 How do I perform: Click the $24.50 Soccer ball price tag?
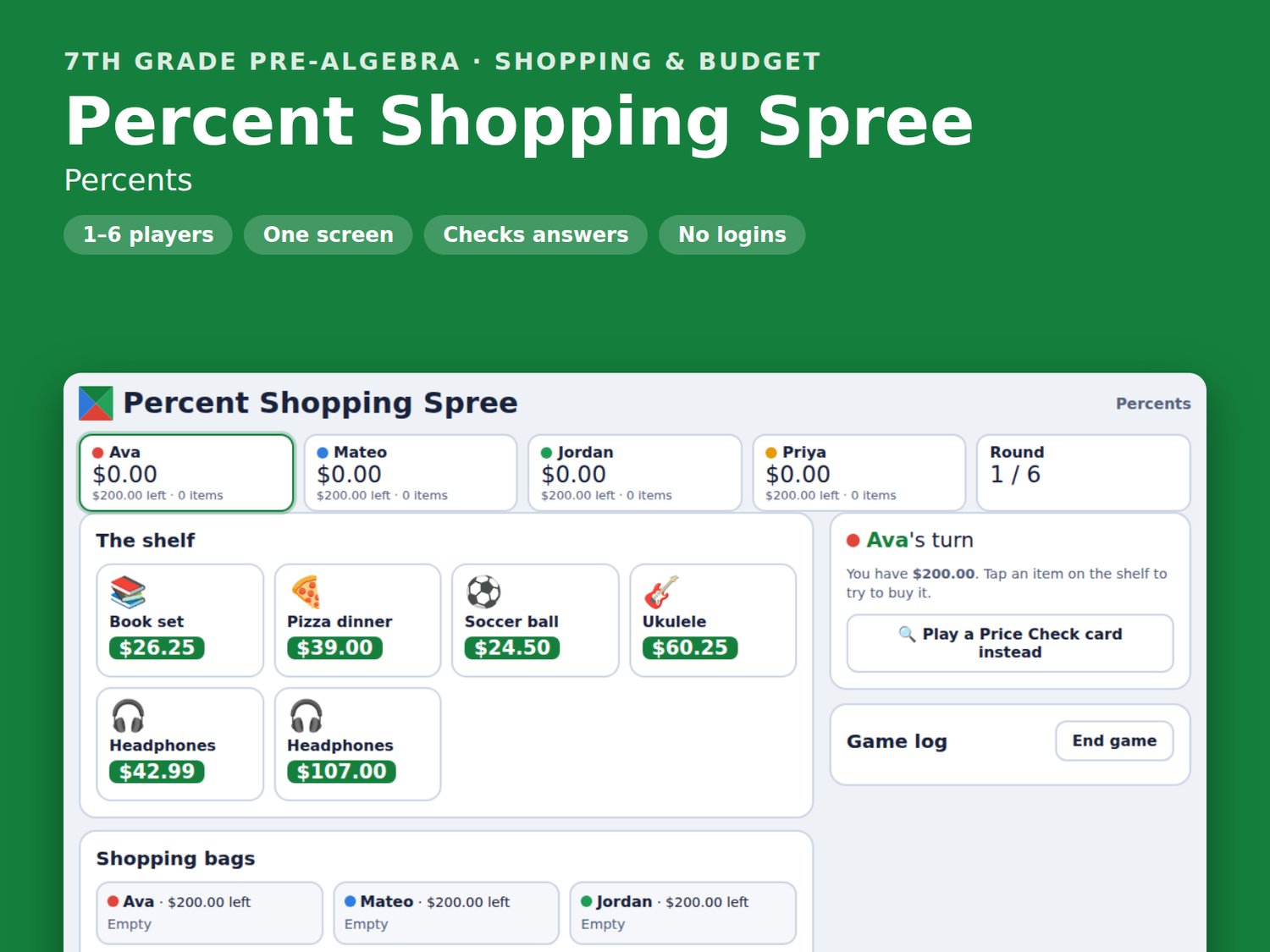[512, 648]
